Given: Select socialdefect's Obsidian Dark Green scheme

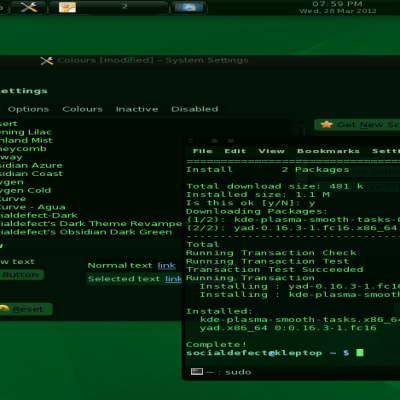Looking at the screenshot, I should click(86, 232).
